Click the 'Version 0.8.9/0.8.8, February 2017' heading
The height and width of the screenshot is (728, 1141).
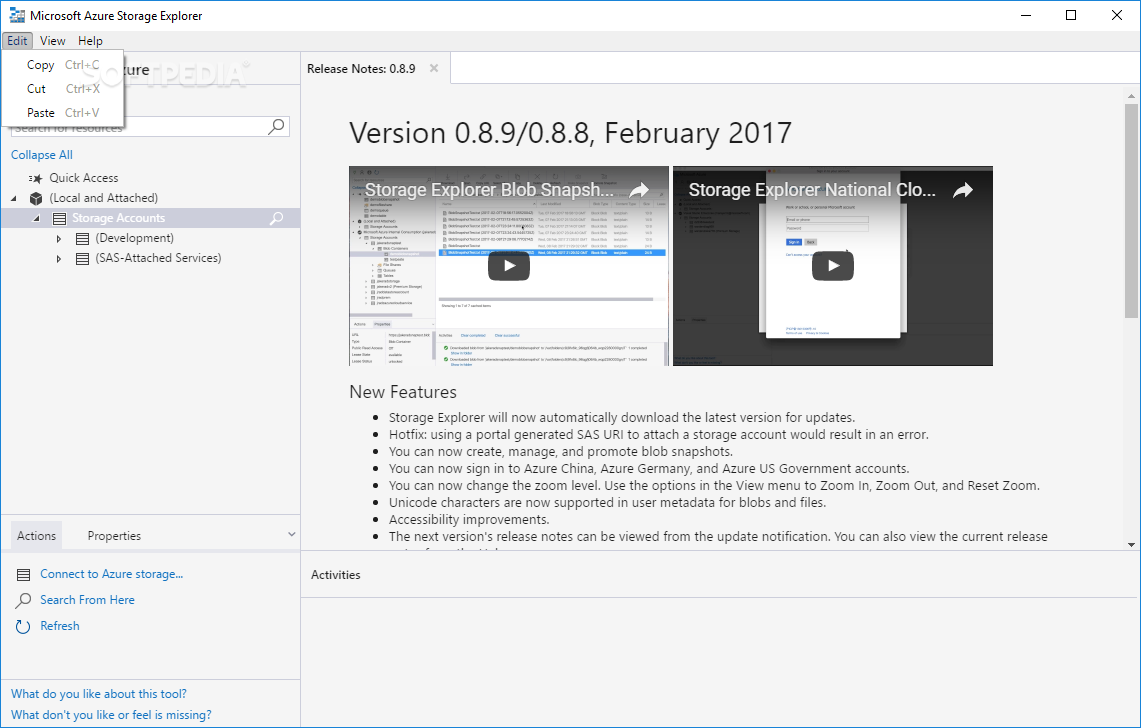coord(570,133)
